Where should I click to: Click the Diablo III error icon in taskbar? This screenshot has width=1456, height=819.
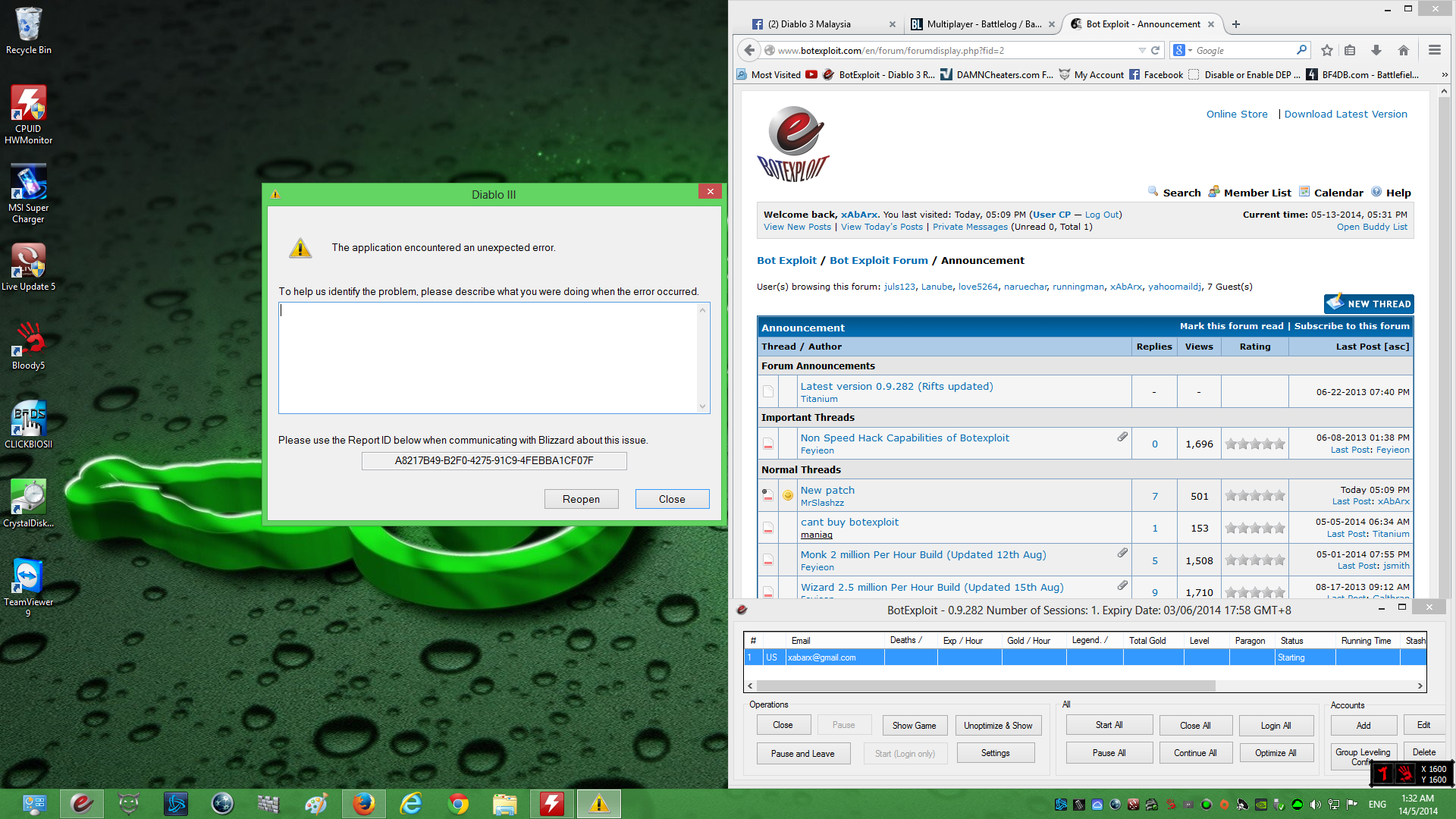click(599, 804)
